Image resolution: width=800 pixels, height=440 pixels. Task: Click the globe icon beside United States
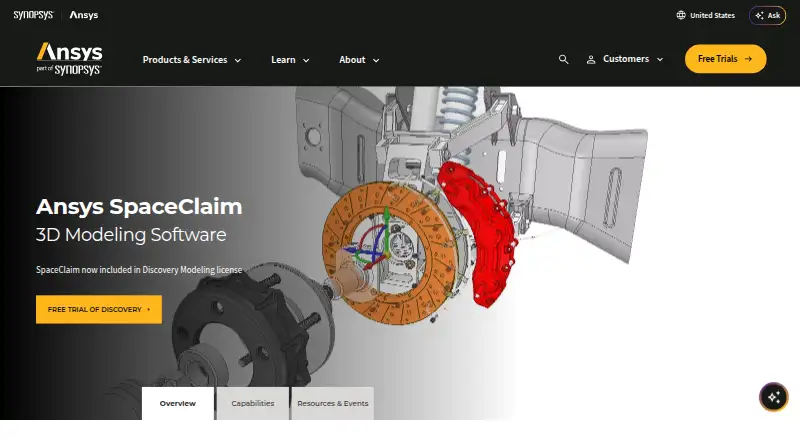681,15
